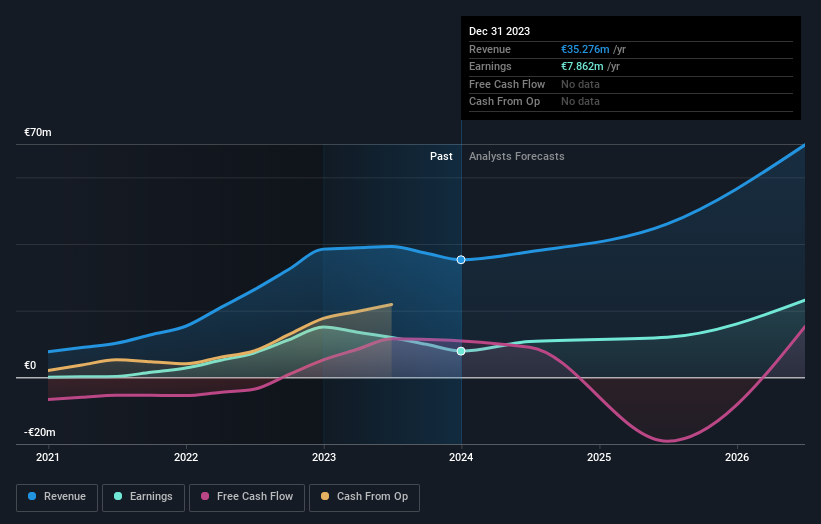Click the Dec 31 2023 tooltip date
The height and width of the screenshot is (524, 821).
pos(500,31)
